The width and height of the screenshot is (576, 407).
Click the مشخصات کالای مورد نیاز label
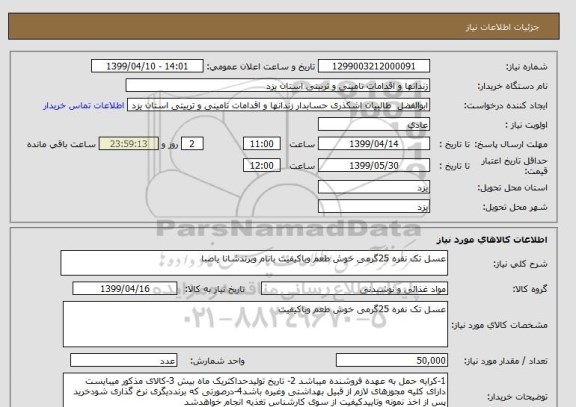click(500, 325)
